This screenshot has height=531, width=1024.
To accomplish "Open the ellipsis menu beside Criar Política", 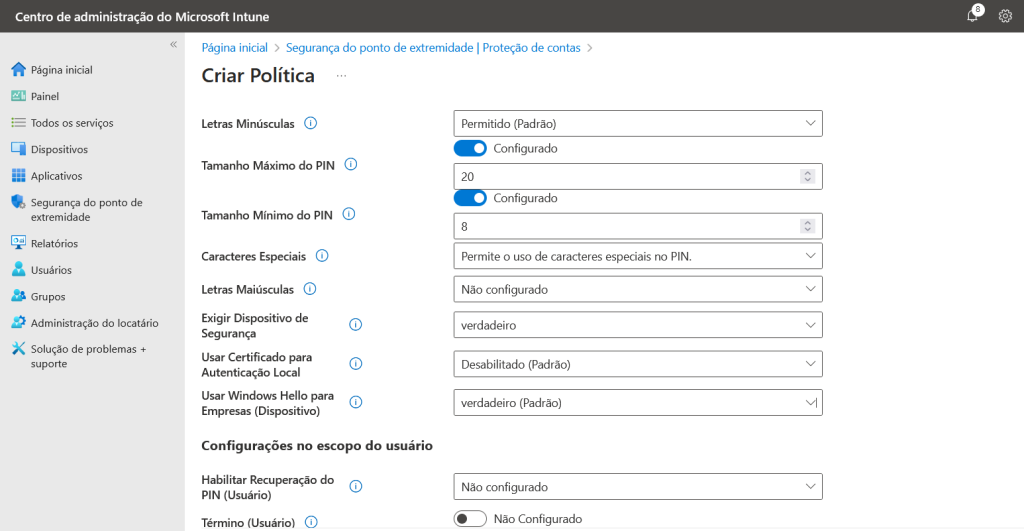I will click(x=341, y=76).
